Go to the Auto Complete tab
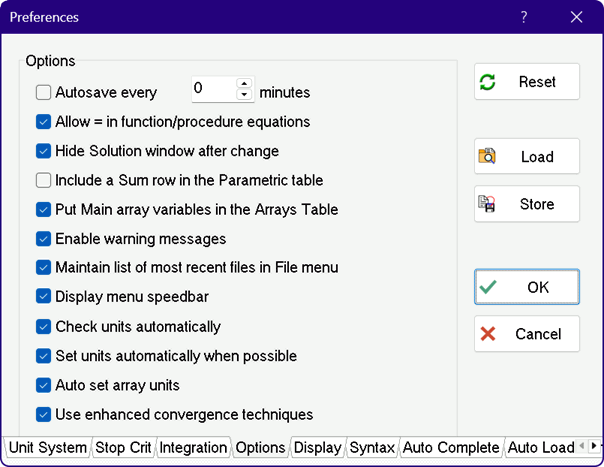Image resolution: width=604 pixels, height=467 pixels. [x=450, y=448]
